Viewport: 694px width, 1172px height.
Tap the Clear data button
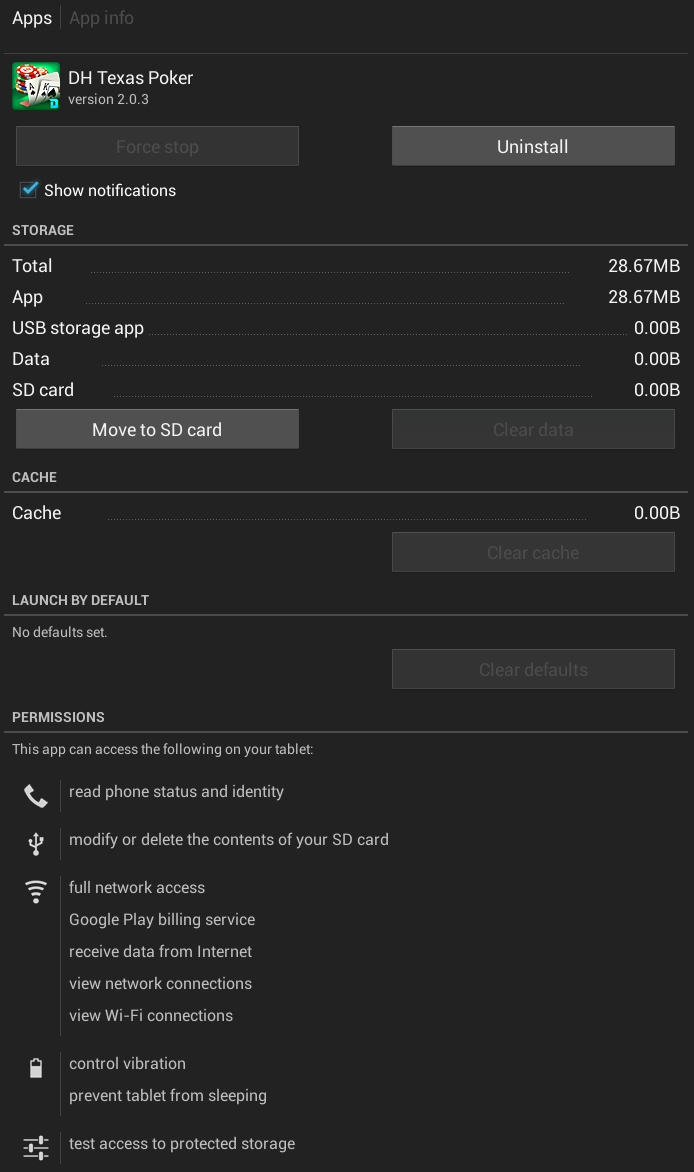click(x=533, y=429)
